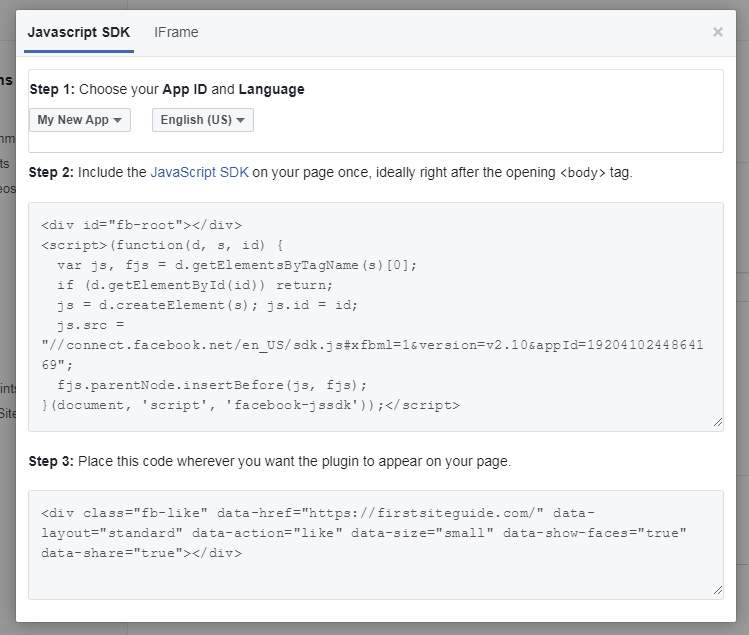The image size is (749, 635).
Task: Click the 'if (d.getElementById(id)) return;' line
Action: pyautogui.click(x=195, y=285)
